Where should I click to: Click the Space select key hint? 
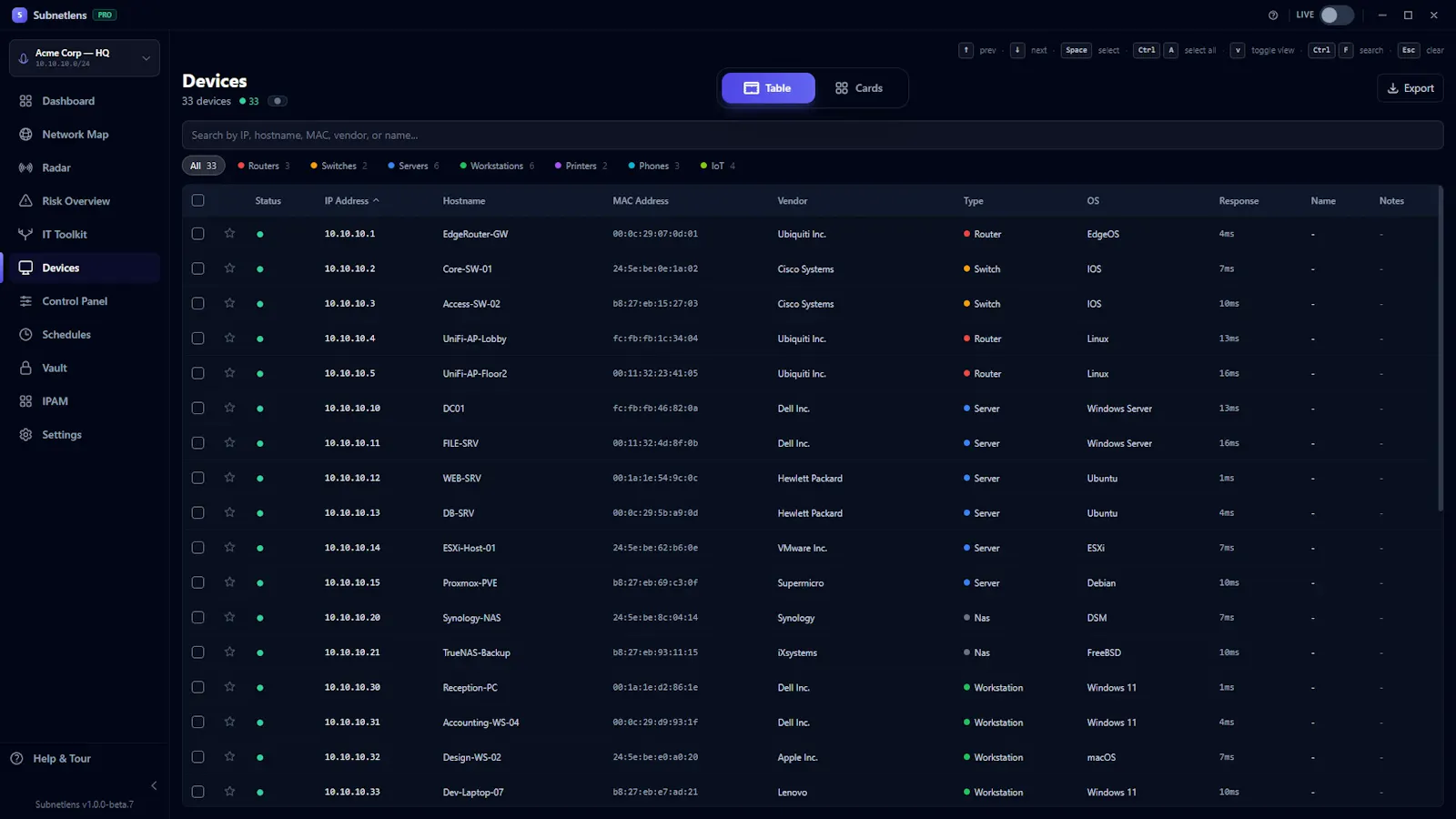[1077, 50]
